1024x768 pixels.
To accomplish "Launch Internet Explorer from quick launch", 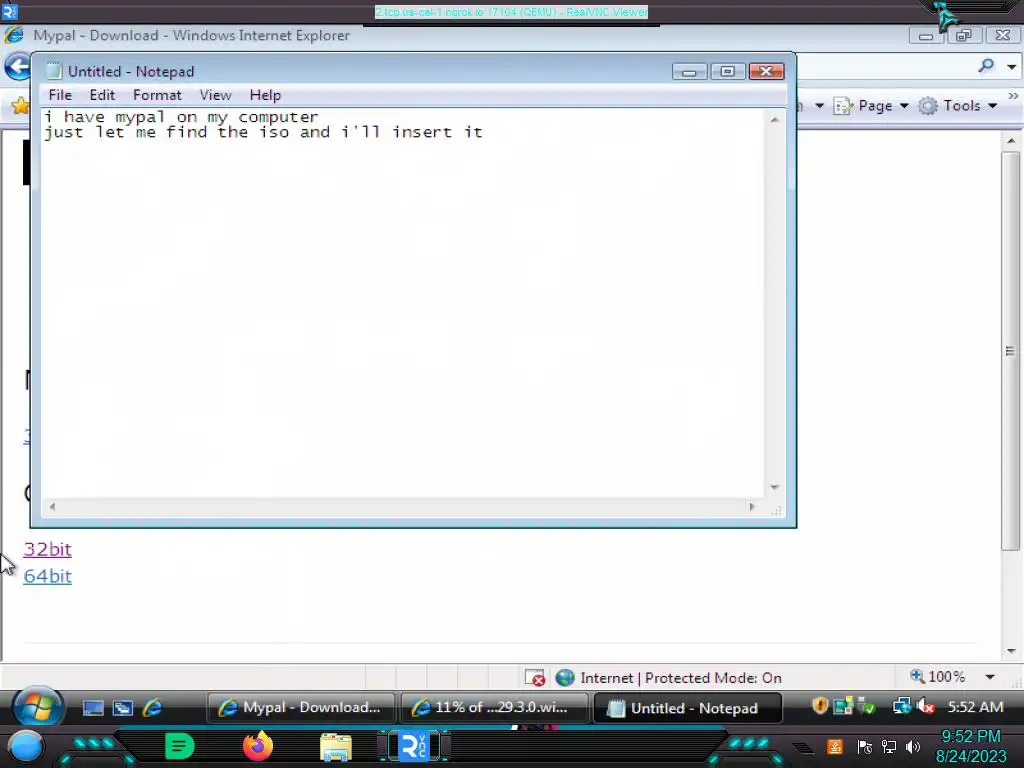I will (x=153, y=708).
